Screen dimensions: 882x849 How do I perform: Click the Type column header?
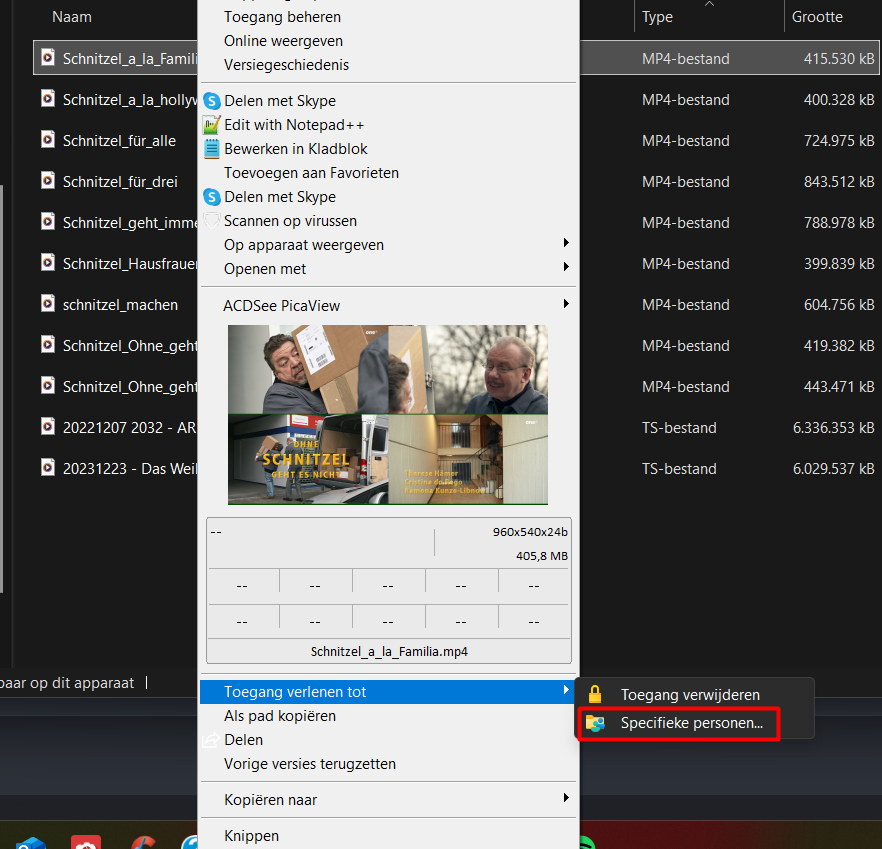[657, 17]
